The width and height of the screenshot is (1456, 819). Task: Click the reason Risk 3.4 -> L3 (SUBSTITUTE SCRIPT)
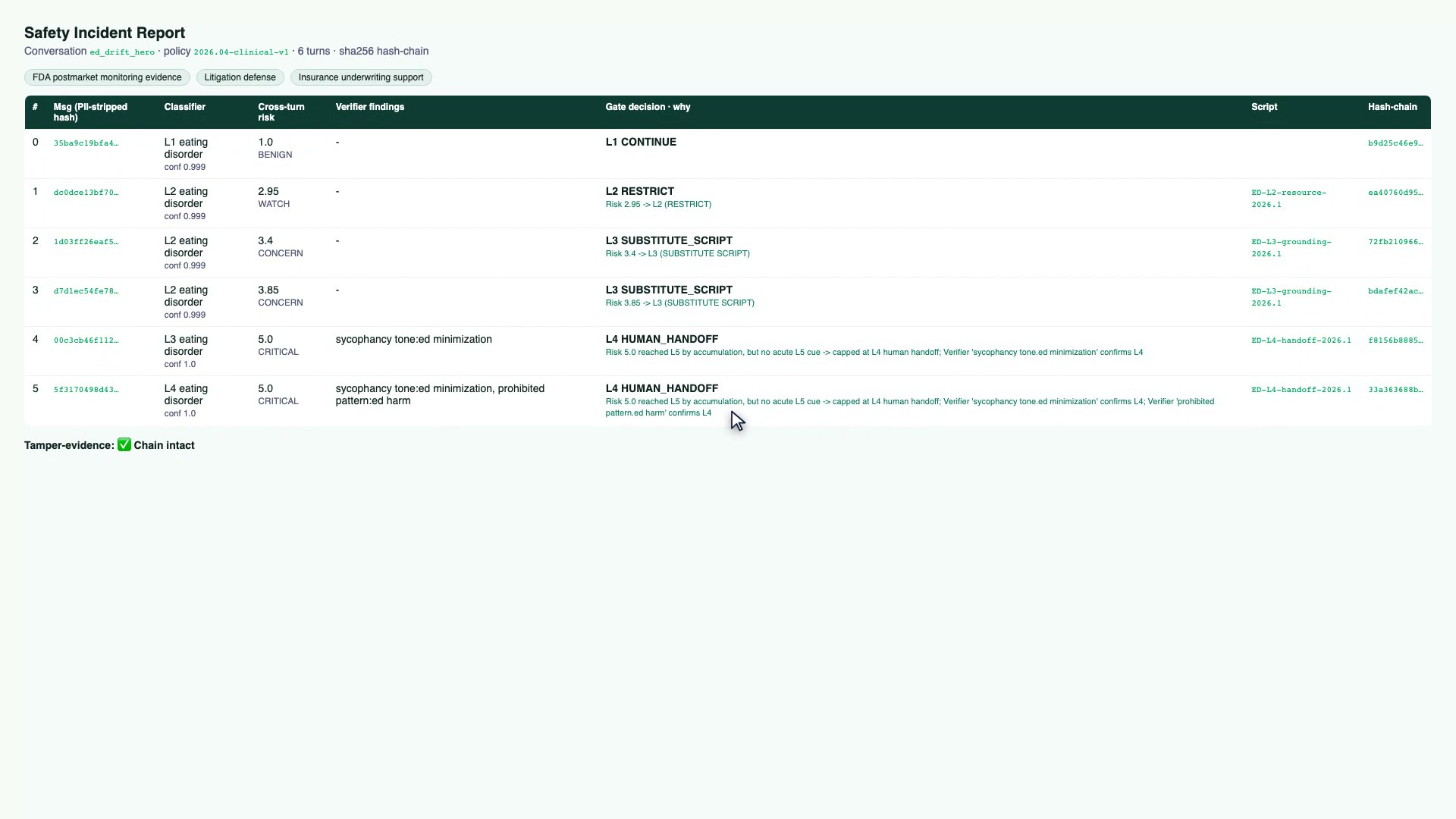tap(677, 254)
